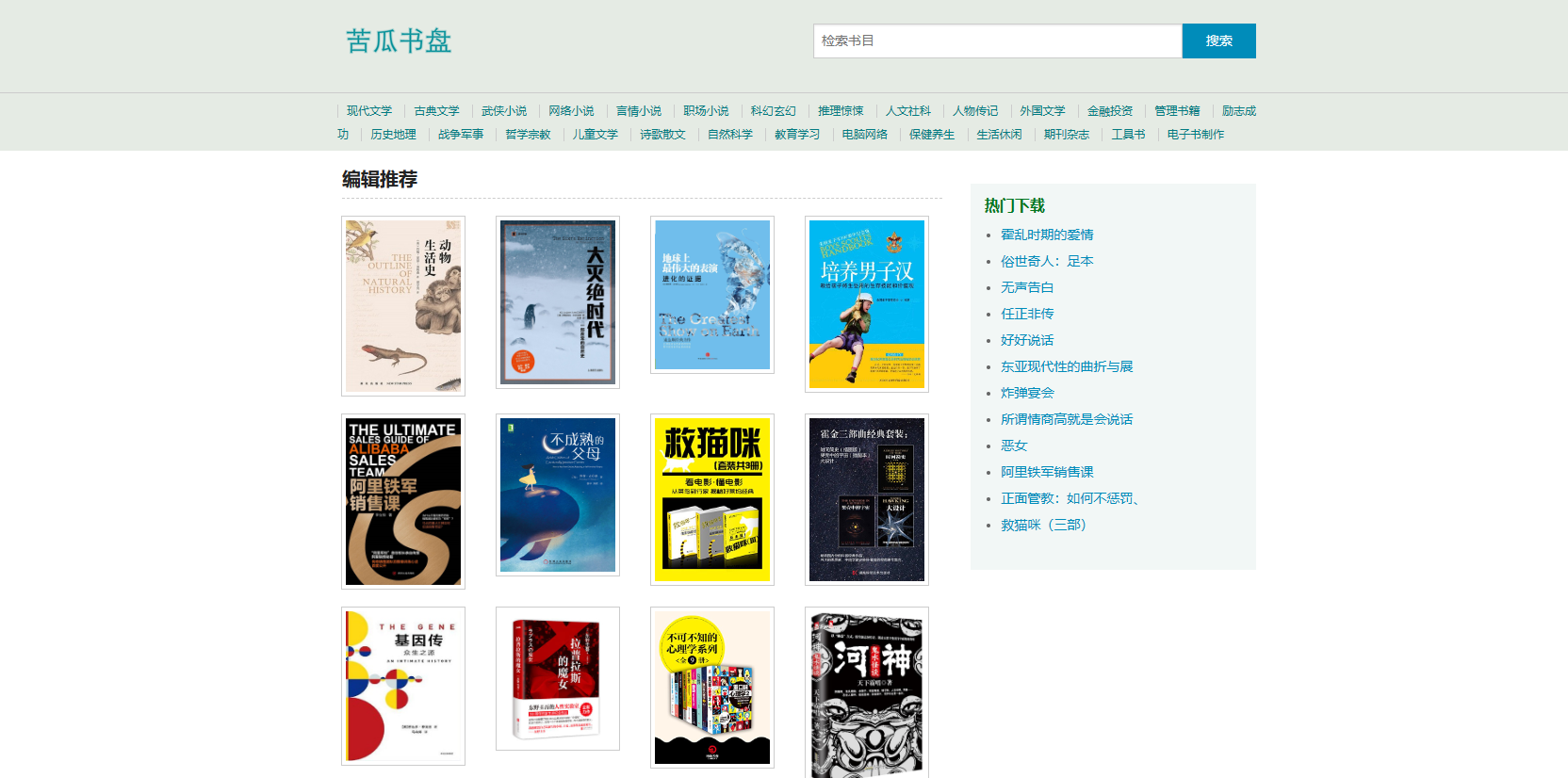1568x778 pixels.
Task: Click the 搜索 search button
Action: click(x=1218, y=41)
